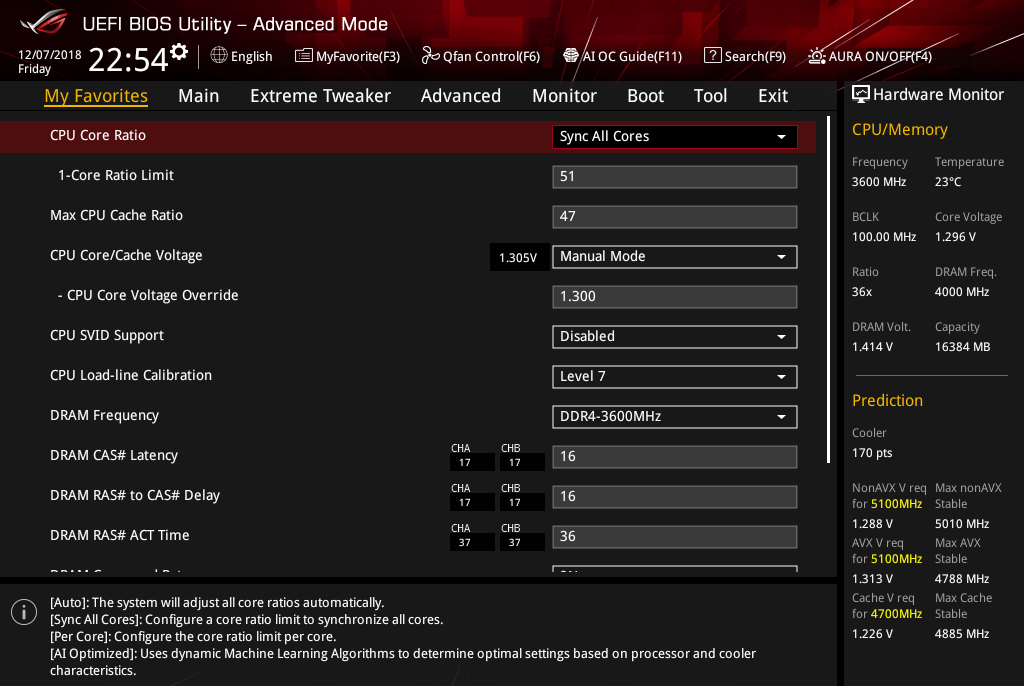Select the Monitor tab

(x=564, y=96)
